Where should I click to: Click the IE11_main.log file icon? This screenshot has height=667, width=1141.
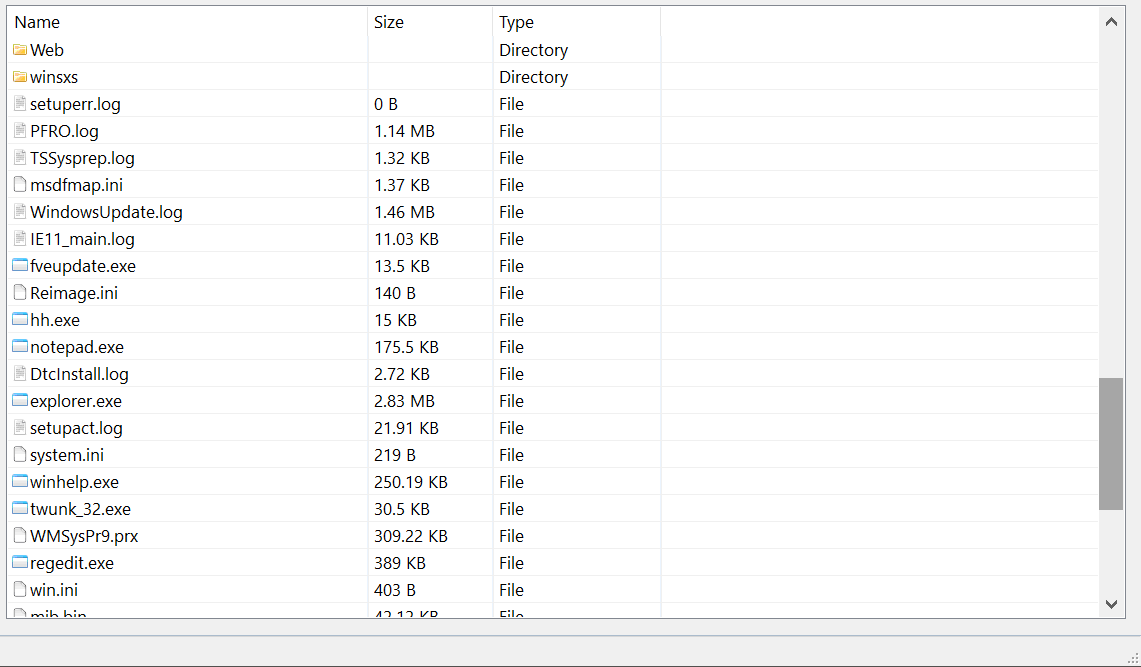[20, 239]
